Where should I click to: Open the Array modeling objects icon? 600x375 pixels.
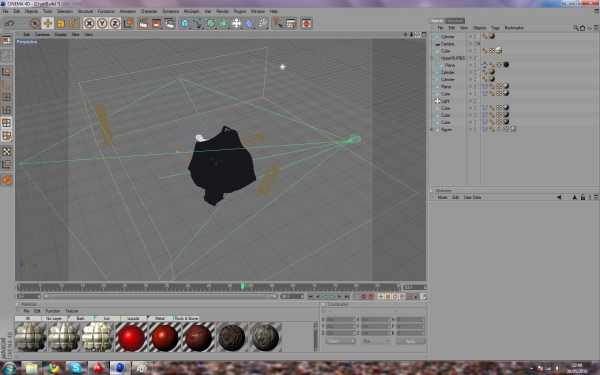click(223, 24)
